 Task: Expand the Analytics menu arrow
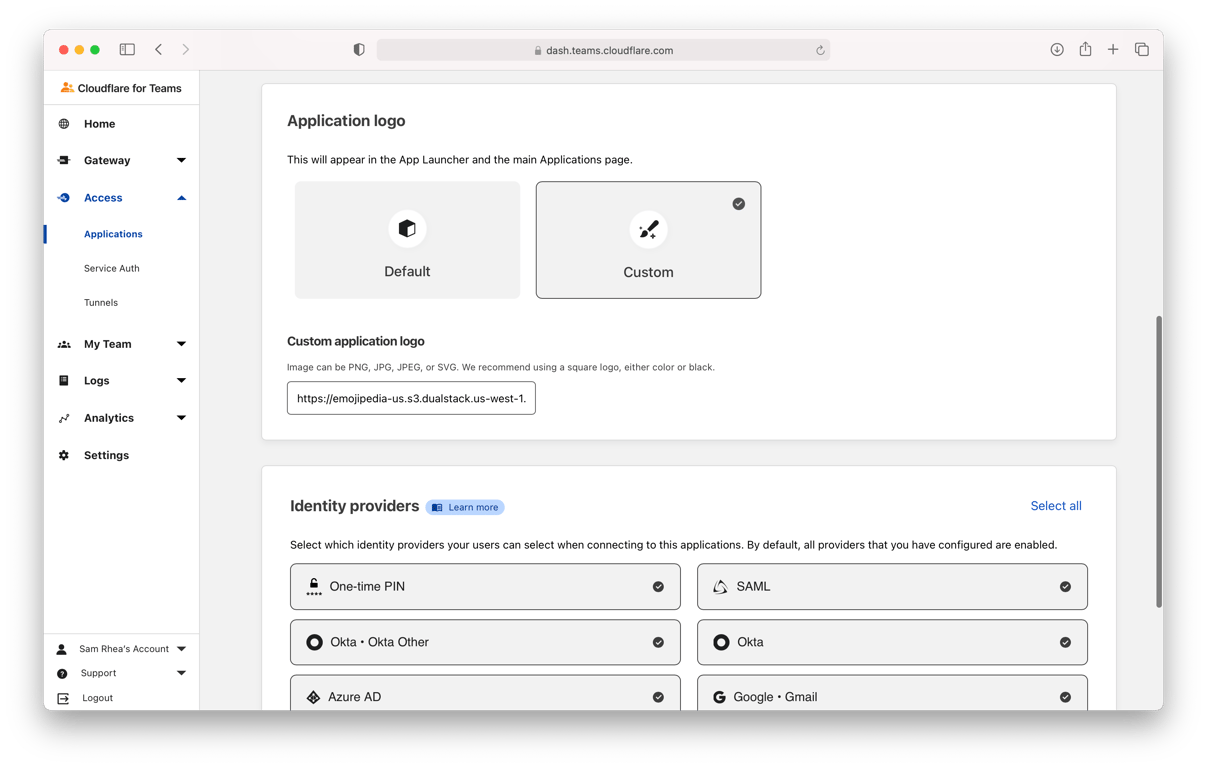coord(181,418)
